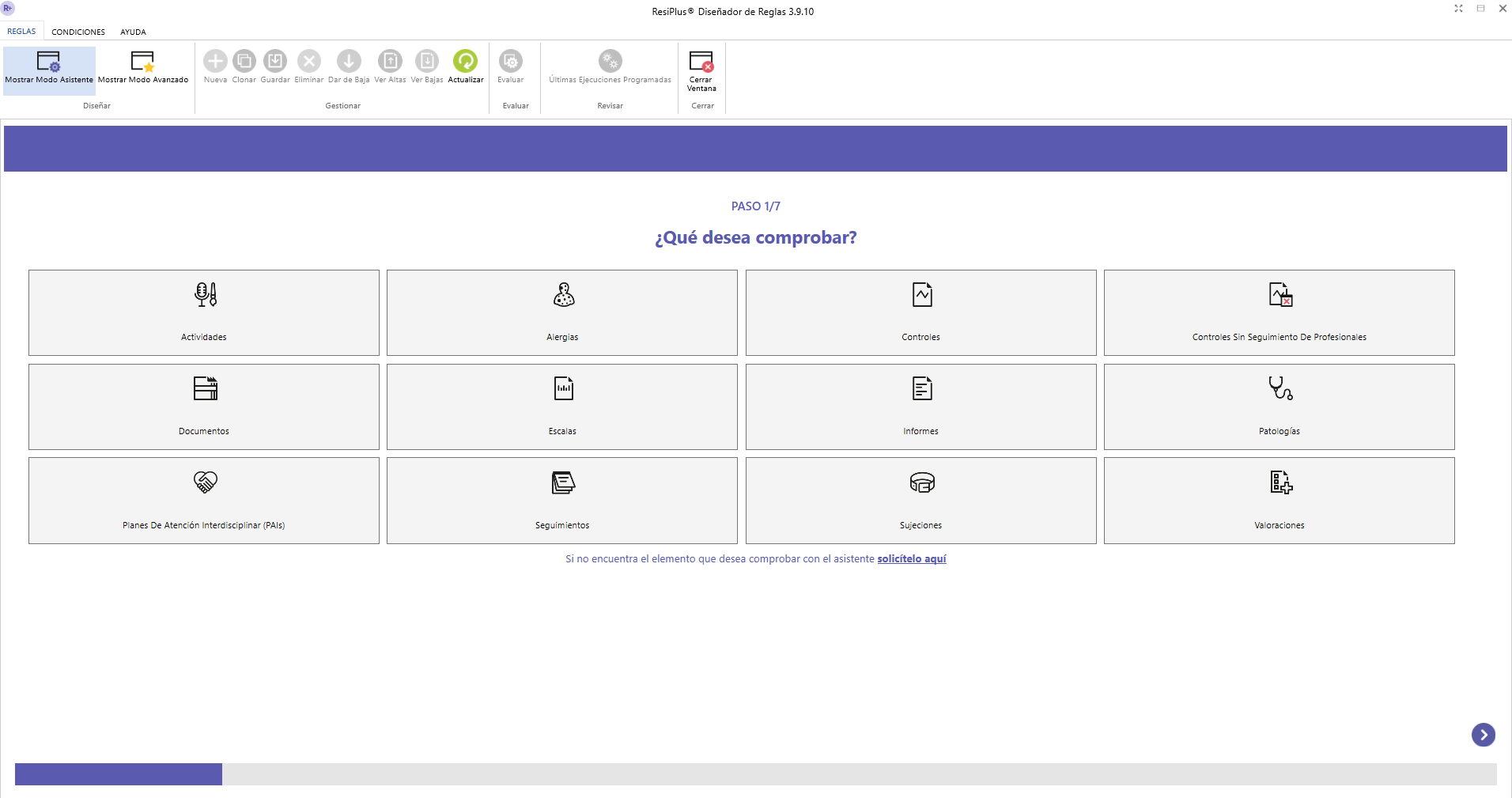Go to next step with arrow button
1512x798 pixels.
click(x=1484, y=735)
